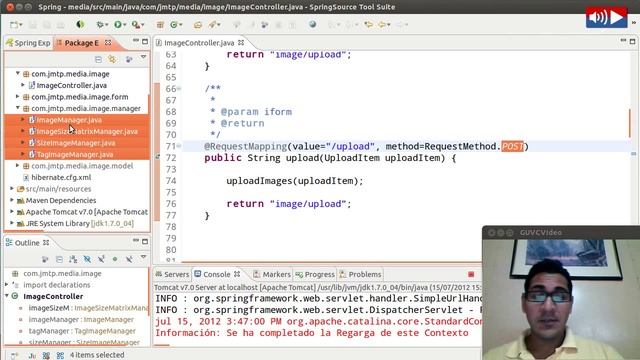Screen dimensions: 640x360
Task: Open the web browser globe icon
Action: pyautogui.click(x=313, y=24)
